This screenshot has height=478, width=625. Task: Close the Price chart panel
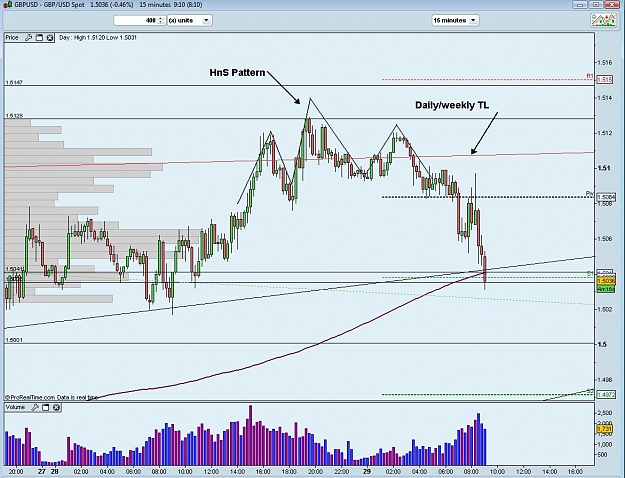coord(49,37)
